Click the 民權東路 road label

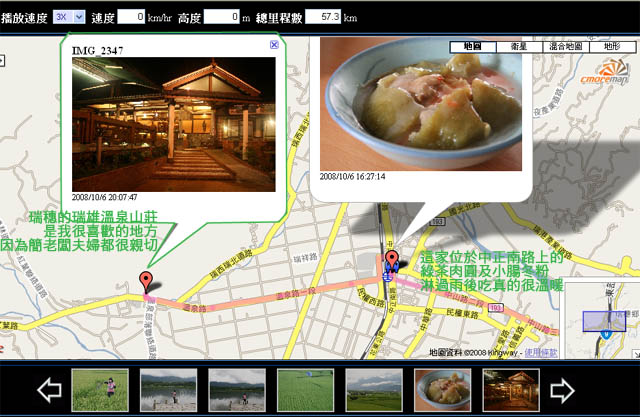coord(463,314)
